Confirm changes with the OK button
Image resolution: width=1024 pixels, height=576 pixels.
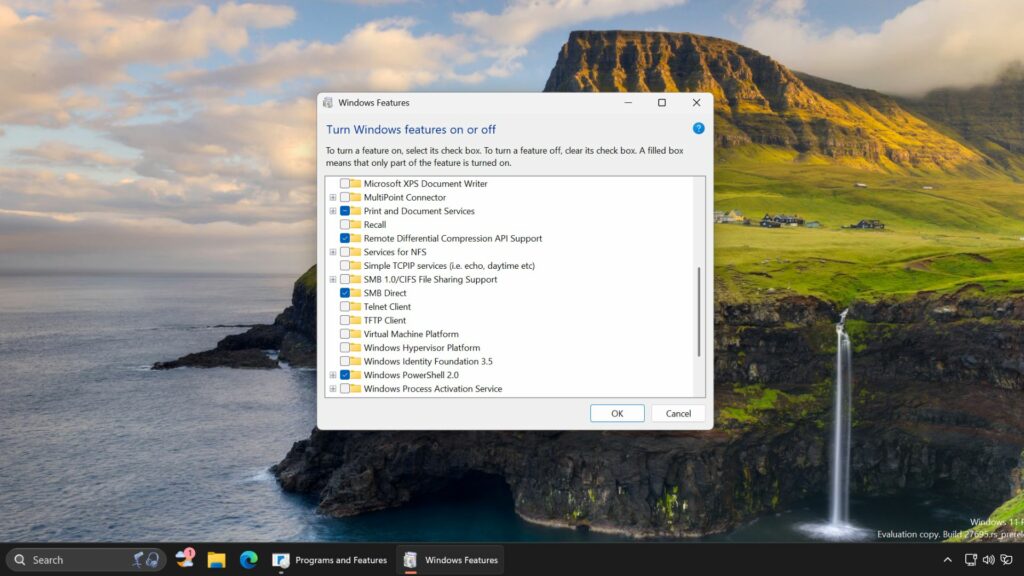coord(617,413)
